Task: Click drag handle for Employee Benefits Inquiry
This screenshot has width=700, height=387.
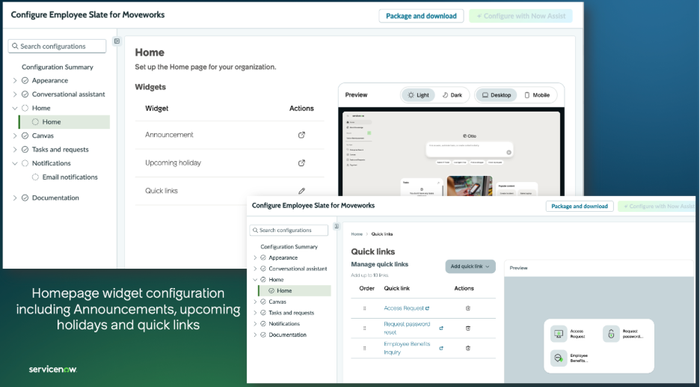Action: click(364, 348)
